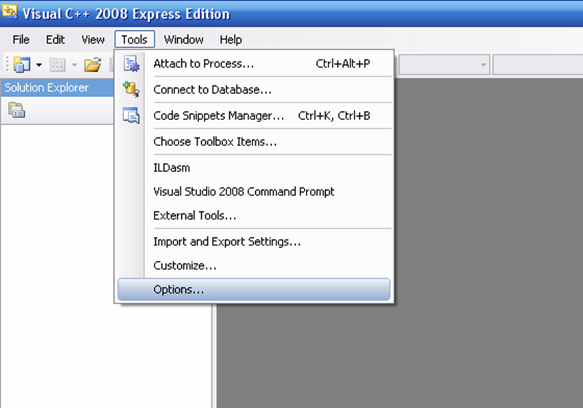Click the Open File folder icon

[93, 65]
